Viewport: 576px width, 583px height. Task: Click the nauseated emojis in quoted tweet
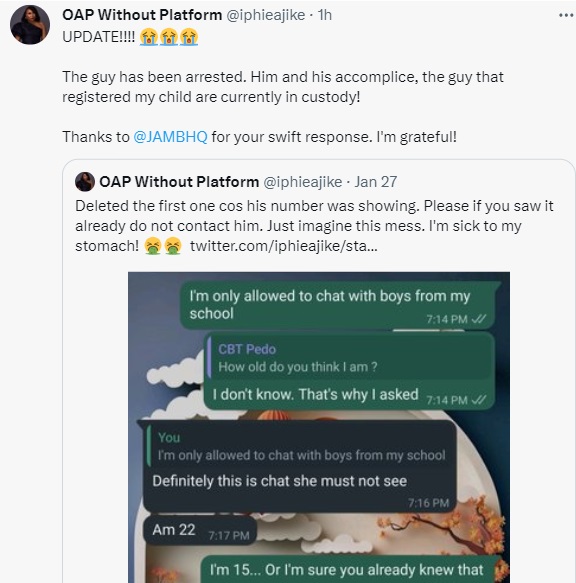[x=163, y=246]
